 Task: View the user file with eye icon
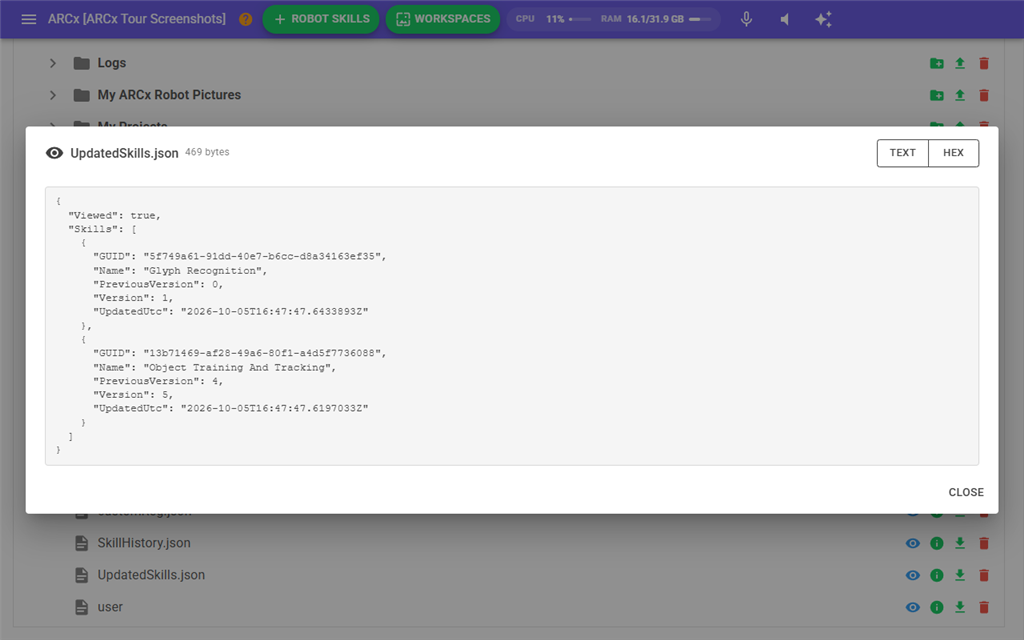[913, 607]
